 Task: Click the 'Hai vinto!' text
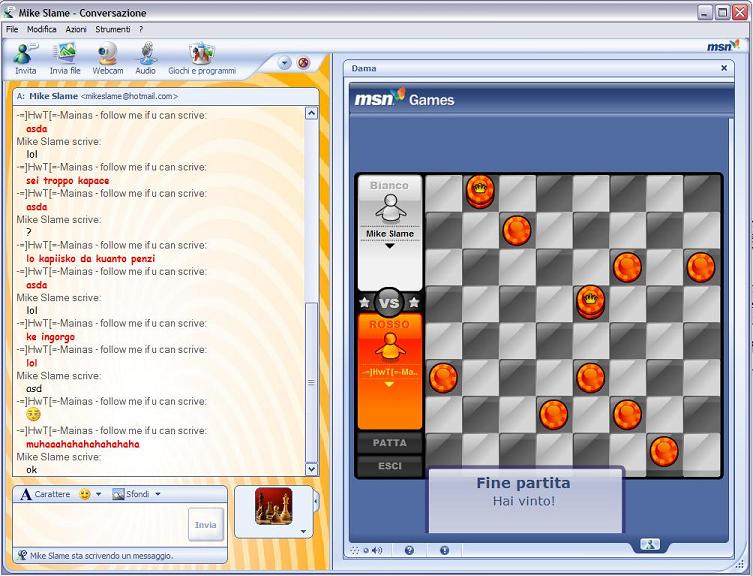pos(523,501)
